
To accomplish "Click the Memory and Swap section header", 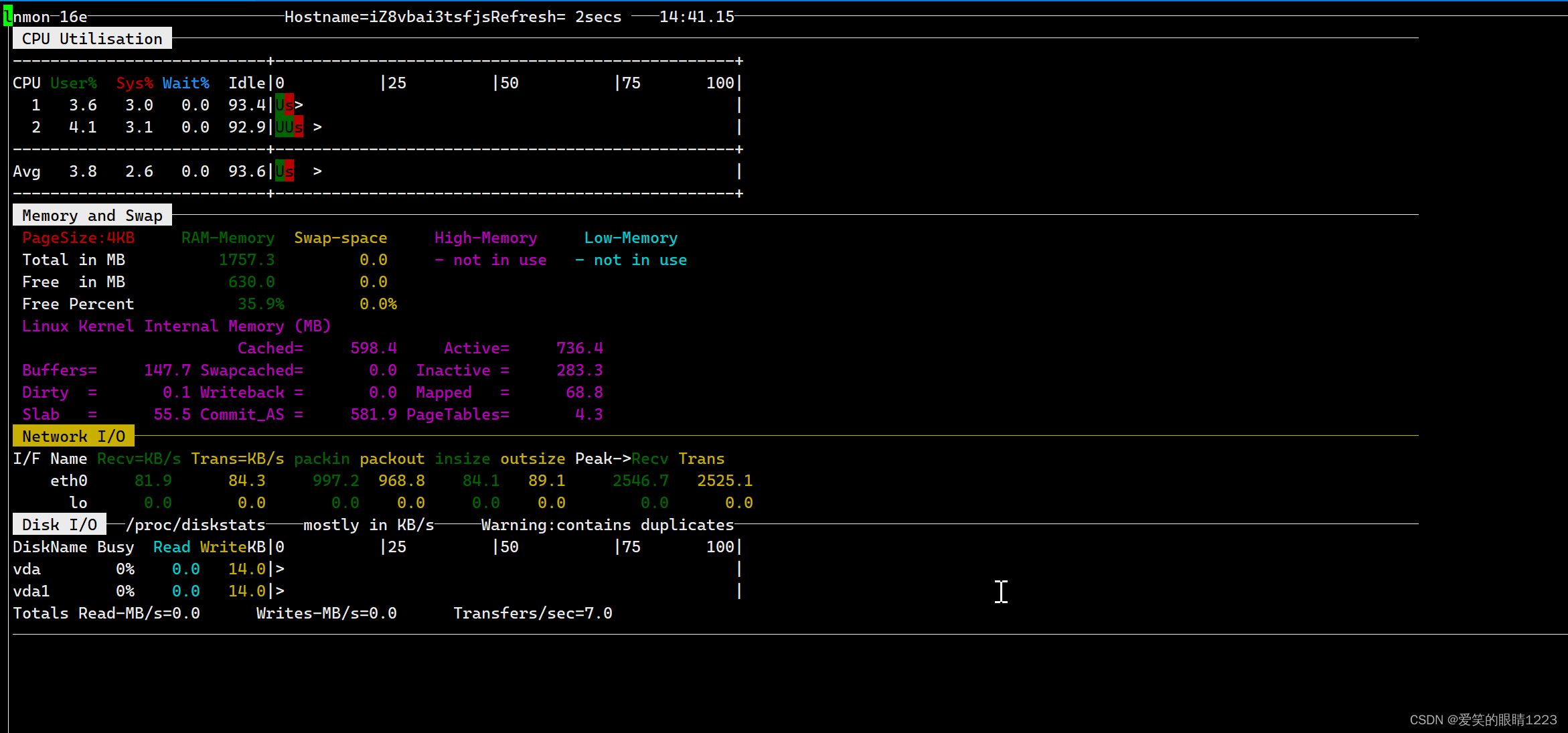I will [x=92, y=216].
